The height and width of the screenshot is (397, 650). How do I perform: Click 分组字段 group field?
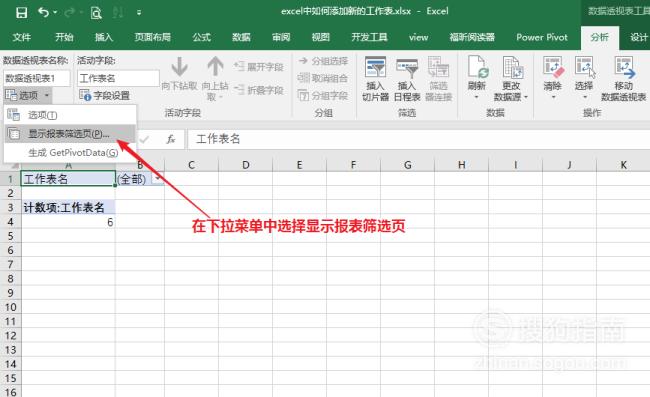pos(323,96)
